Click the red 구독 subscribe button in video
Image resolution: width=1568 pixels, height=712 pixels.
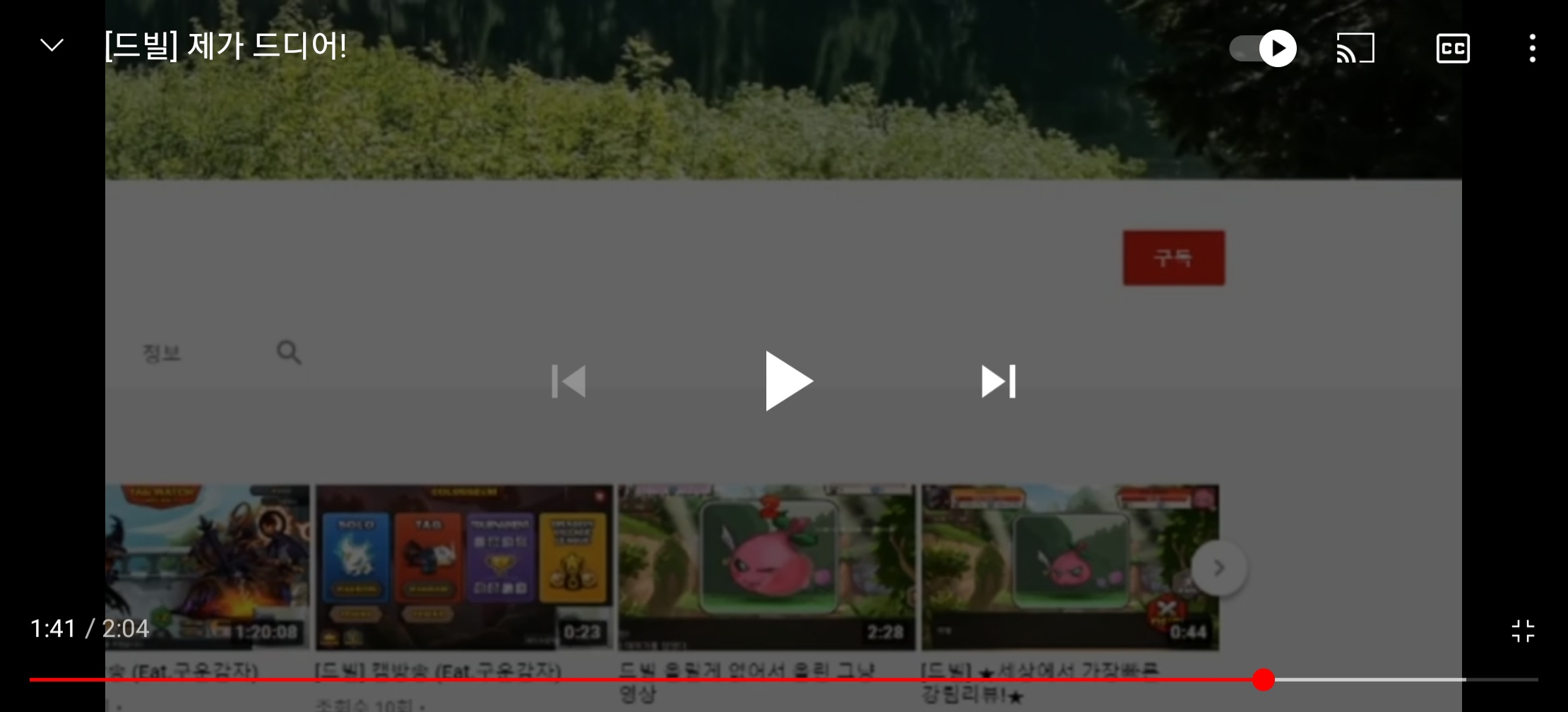[1174, 258]
